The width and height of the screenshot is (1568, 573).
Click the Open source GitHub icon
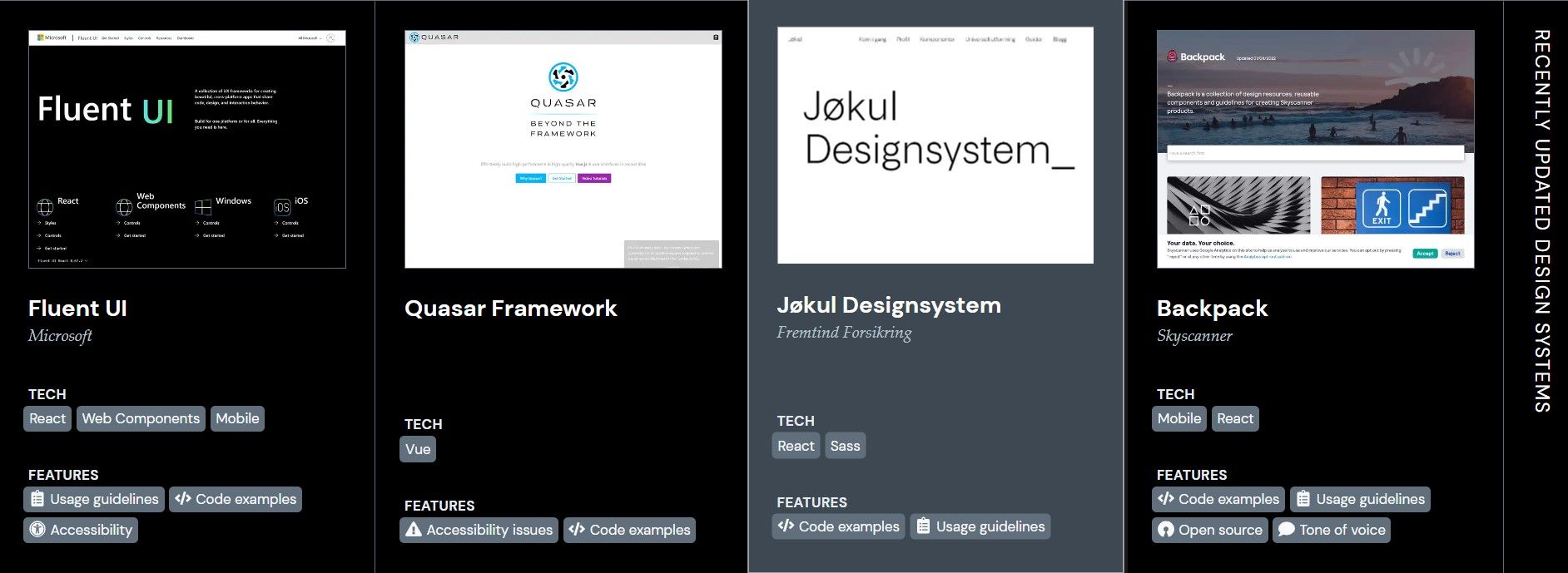tap(1166, 530)
